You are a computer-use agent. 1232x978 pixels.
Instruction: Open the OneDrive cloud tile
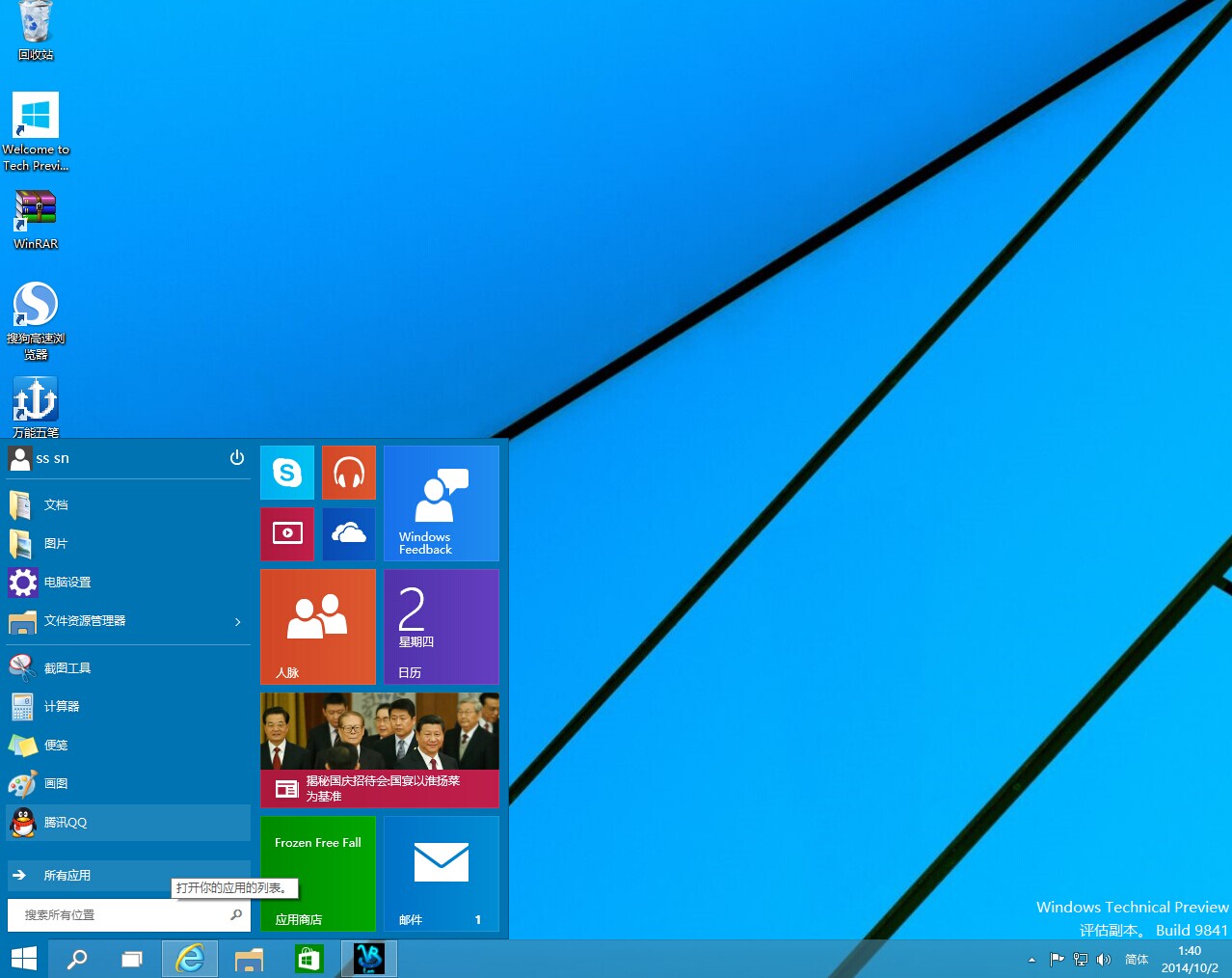pos(348,533)
